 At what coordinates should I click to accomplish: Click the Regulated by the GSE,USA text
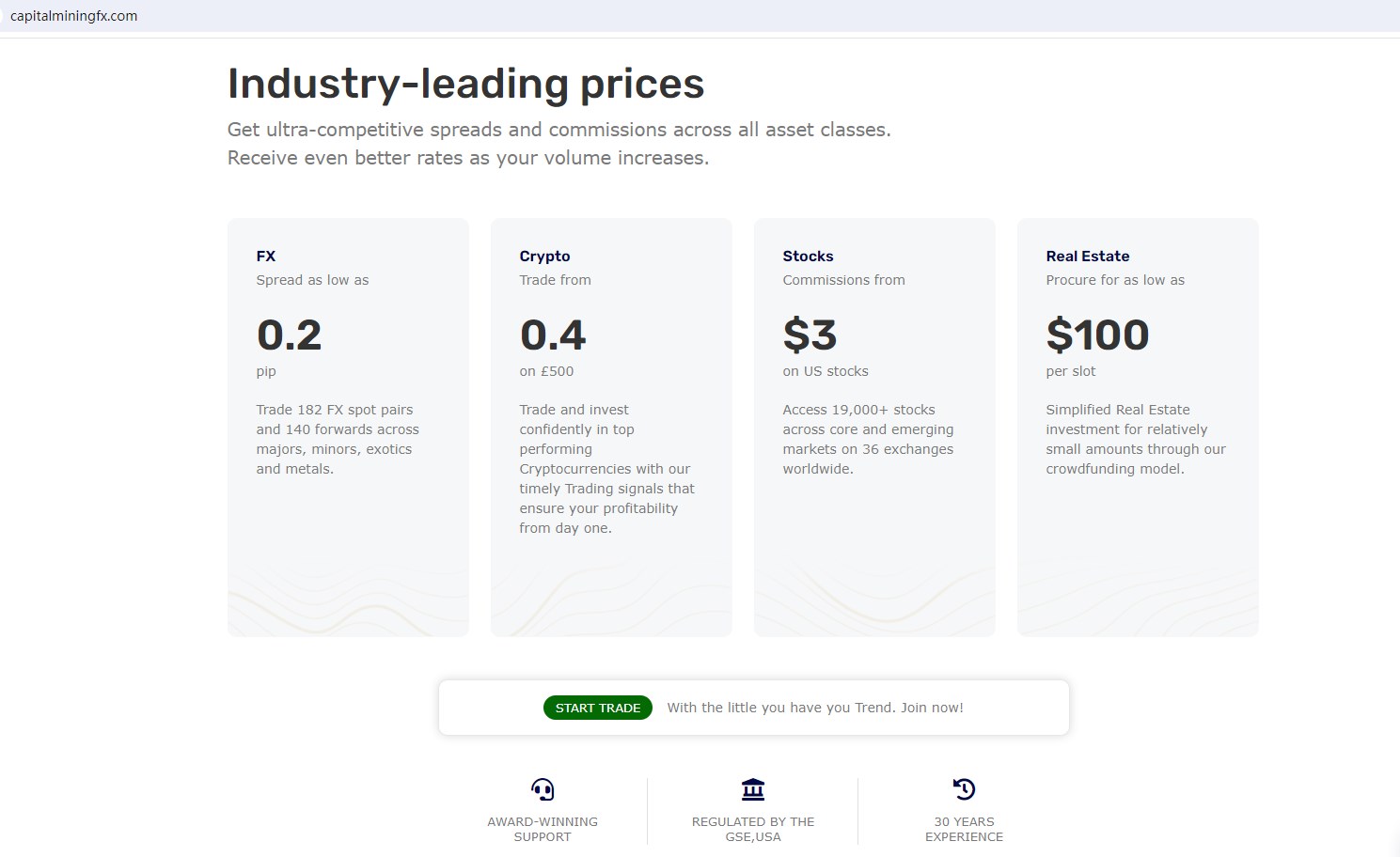coord(753,828)
